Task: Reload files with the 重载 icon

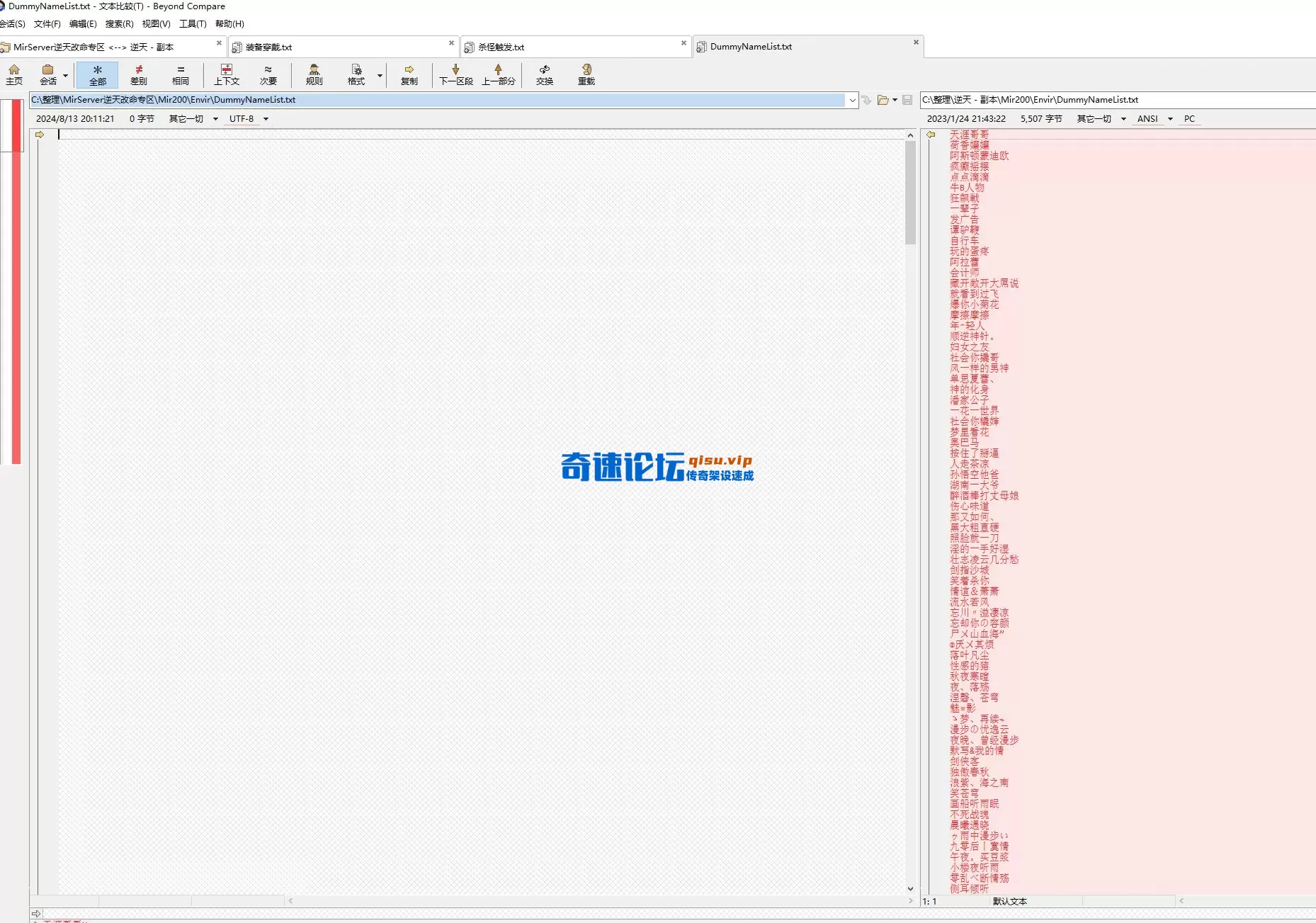Action: point(586,74)
